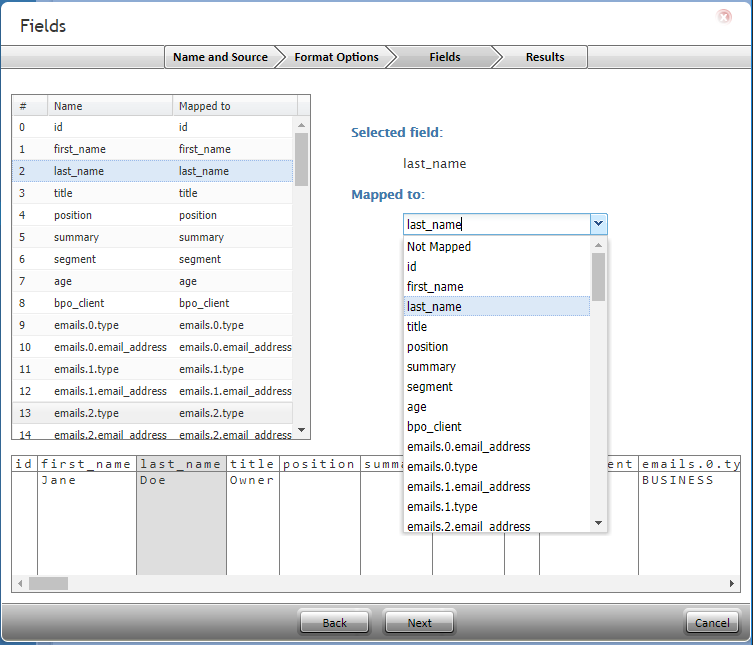This screenshot has width=753, height=645.
Task: Sort by the Name column header
Action: [110, 106]
